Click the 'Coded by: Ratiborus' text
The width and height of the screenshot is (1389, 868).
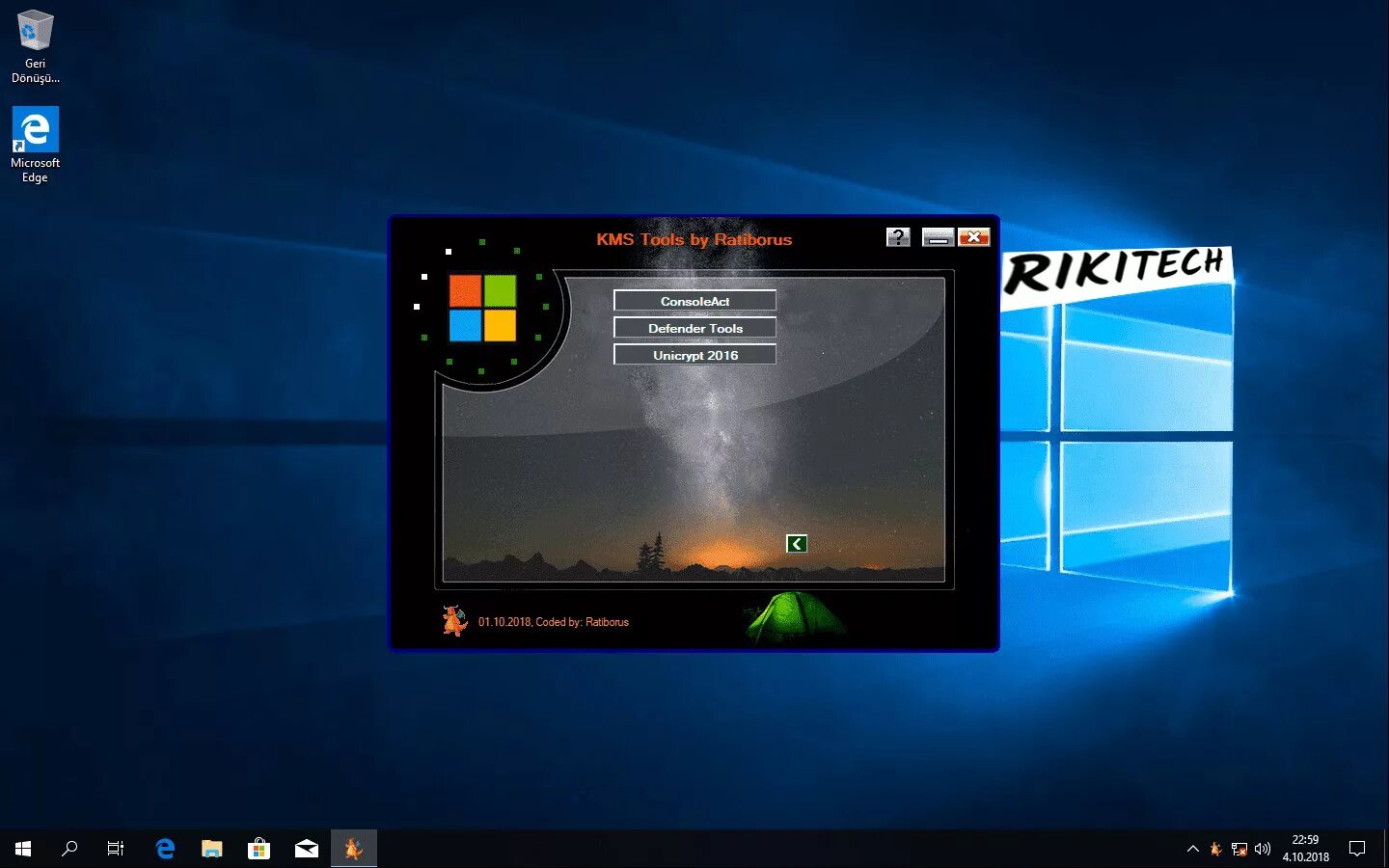click(582, 622)
